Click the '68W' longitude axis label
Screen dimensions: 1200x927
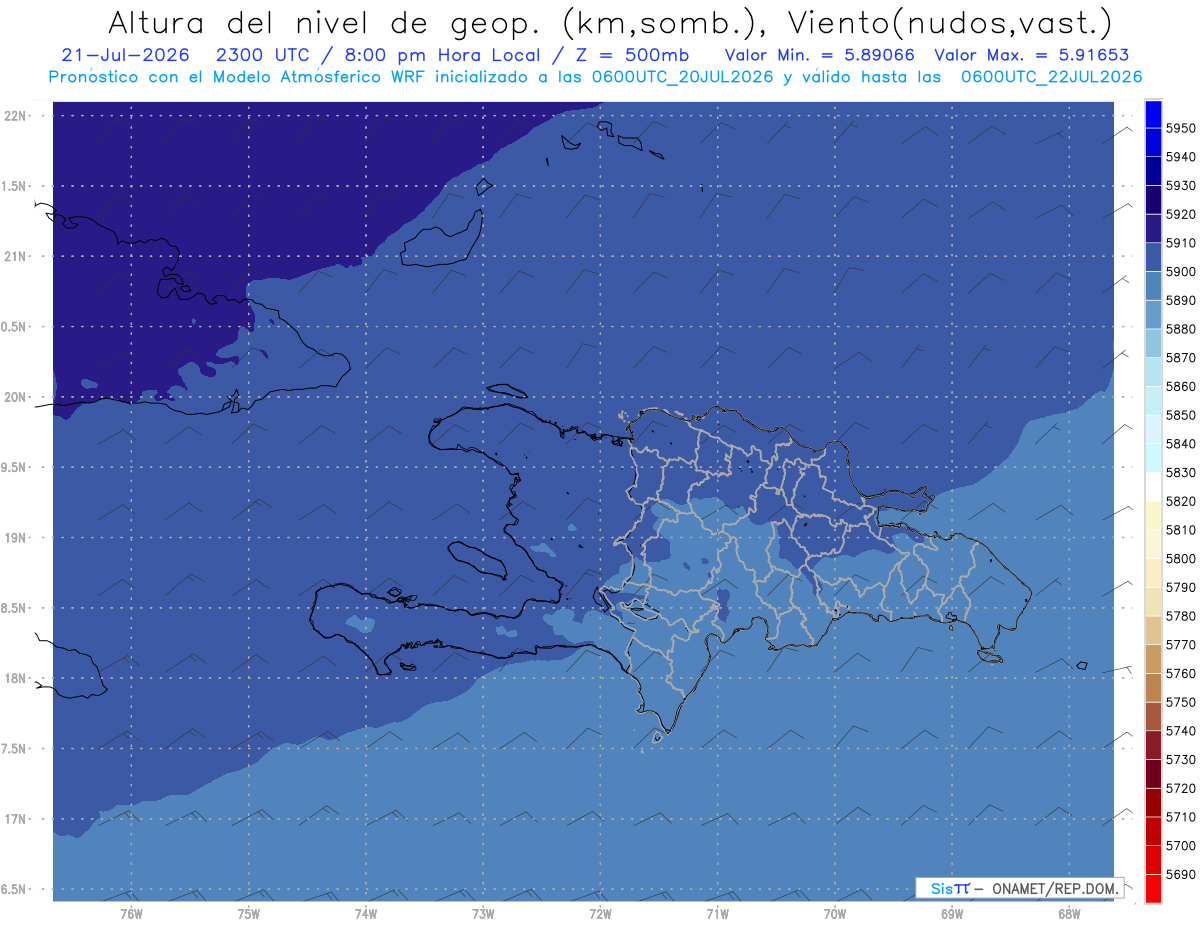[x=1069, y=914]
